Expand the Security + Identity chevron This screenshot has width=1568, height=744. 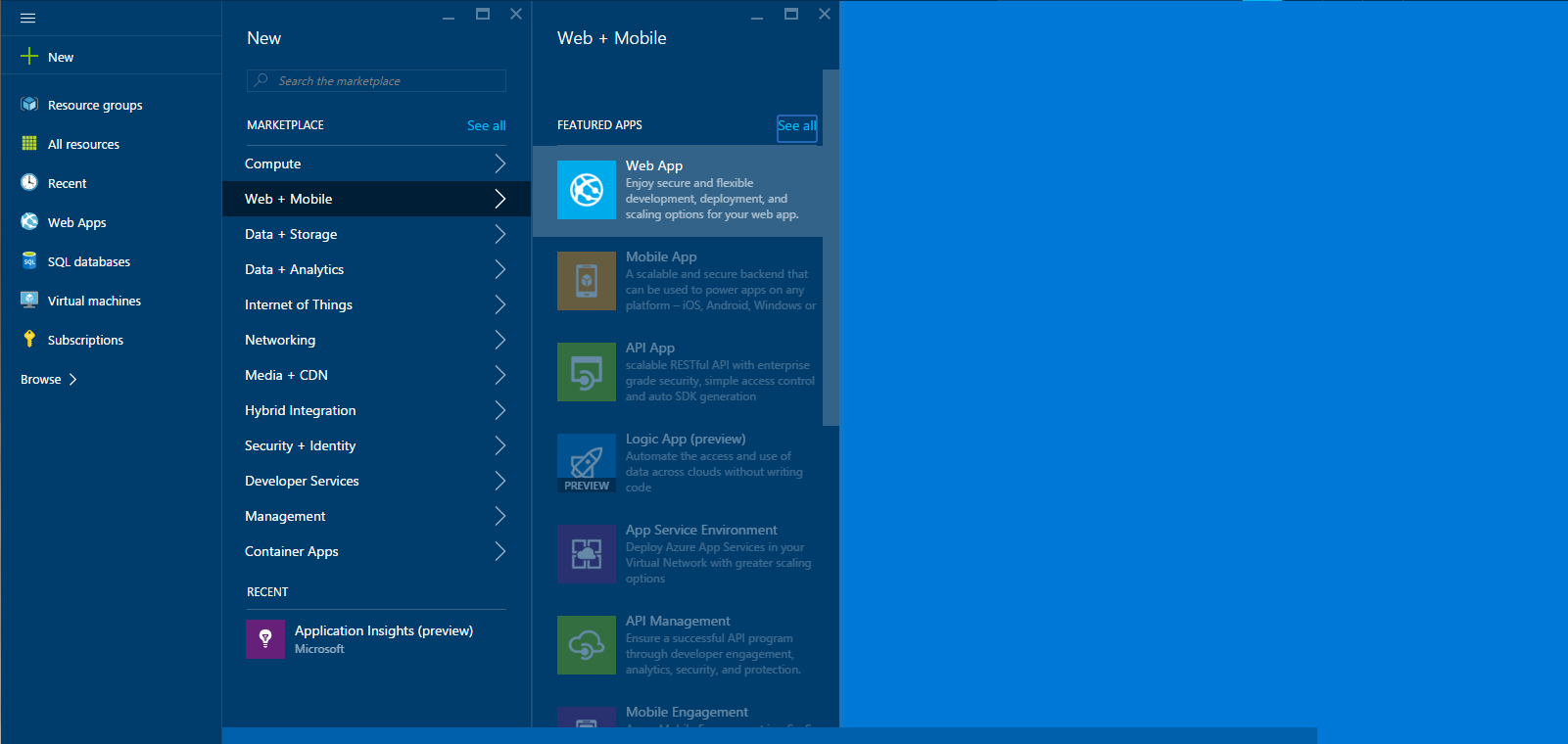click(x=499, y=445)
